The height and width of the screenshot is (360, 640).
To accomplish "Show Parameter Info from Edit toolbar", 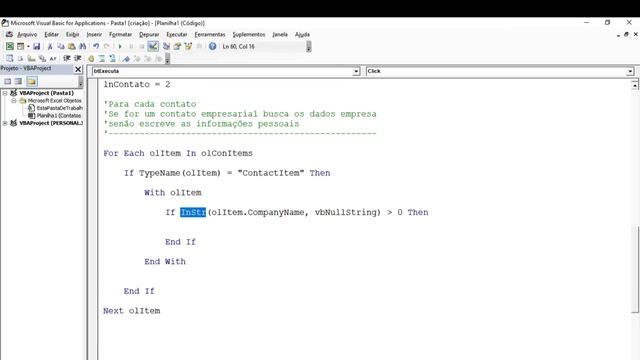I will [42, 59].
